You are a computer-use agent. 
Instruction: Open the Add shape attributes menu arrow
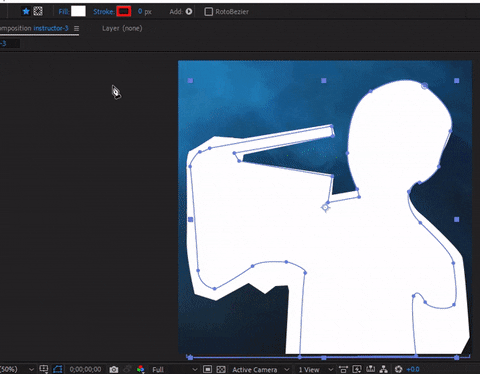[x=189, y=12]
